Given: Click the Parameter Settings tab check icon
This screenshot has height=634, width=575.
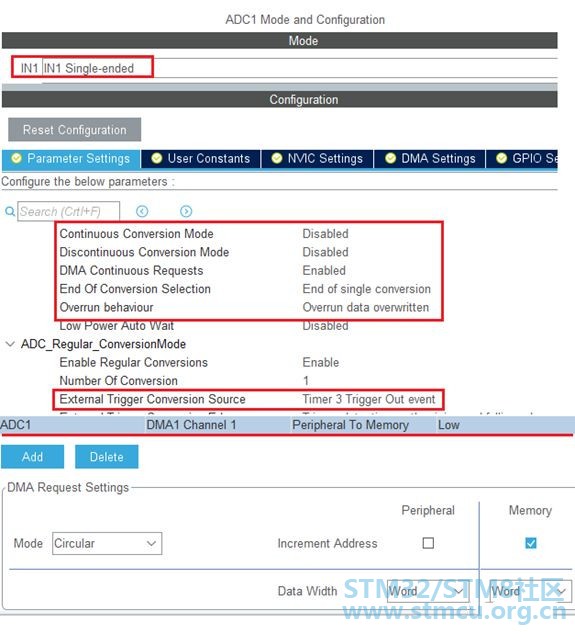Looking at the screenshot, I should [x=17, y=158].
